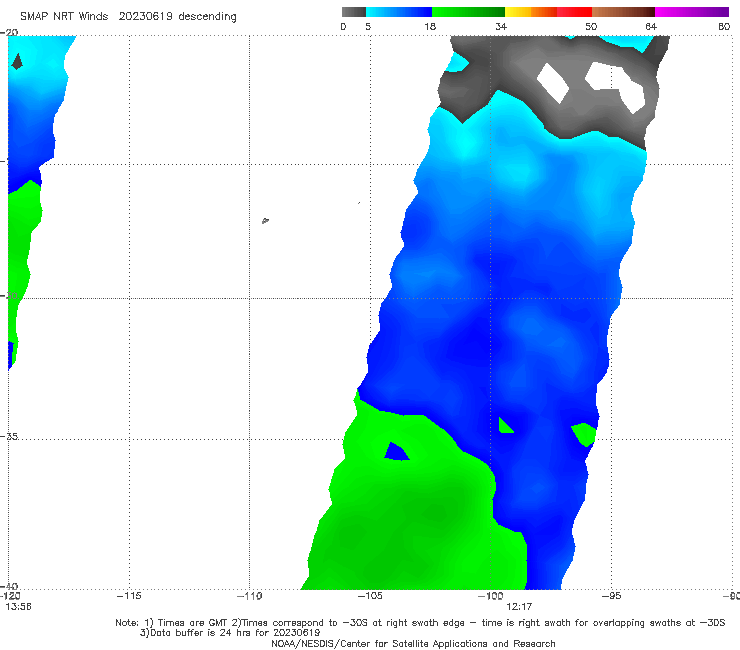This screenshot has height=650, width=740.
Task: Click the color bar label "64"
Action: (x=651, y=26)
